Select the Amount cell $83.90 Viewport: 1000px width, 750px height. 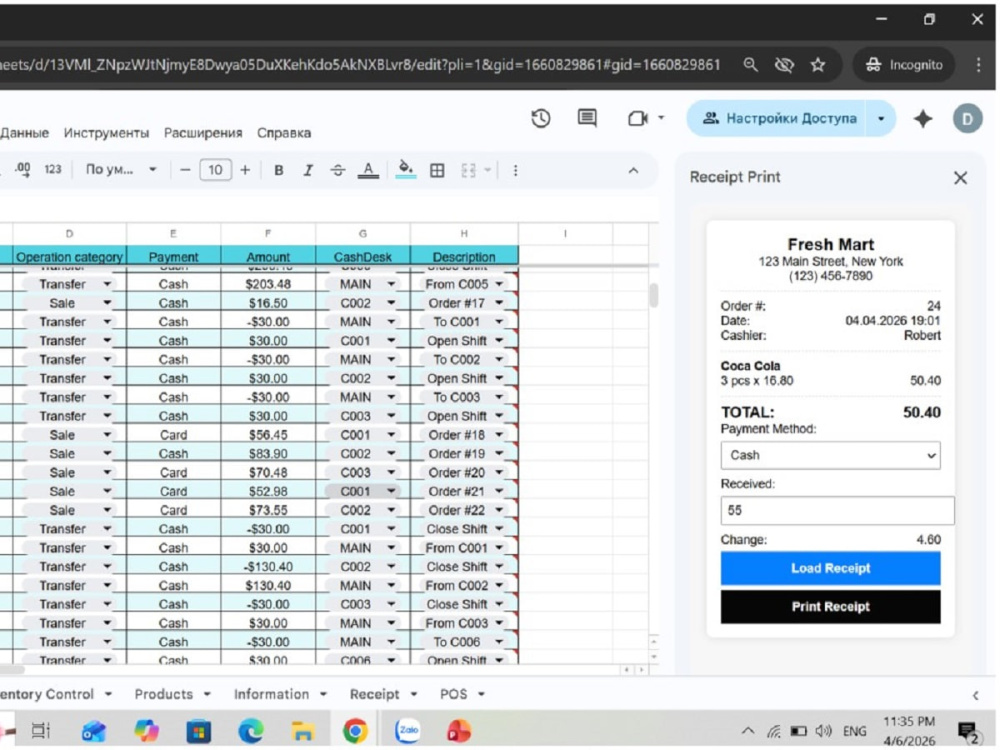coord(268,454)
